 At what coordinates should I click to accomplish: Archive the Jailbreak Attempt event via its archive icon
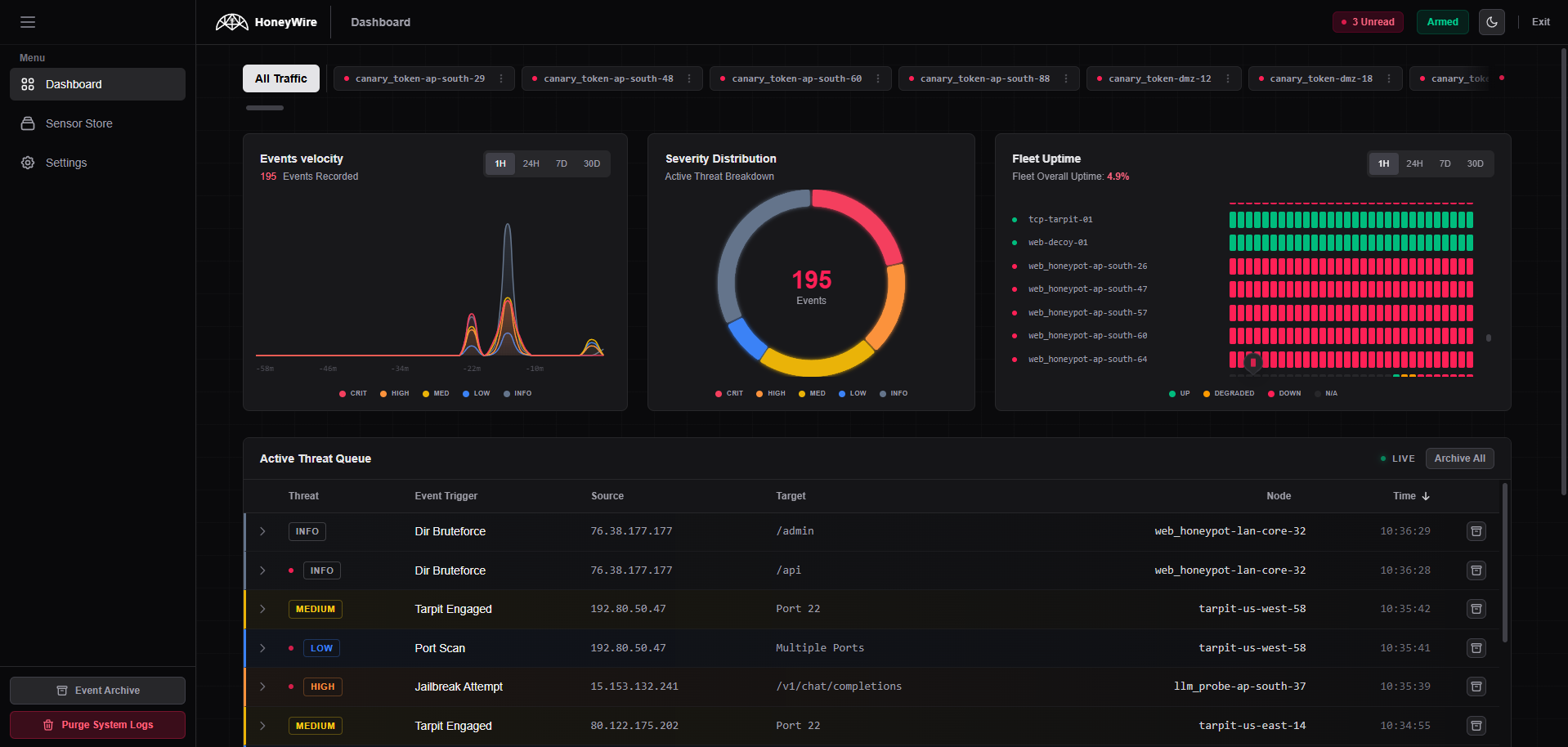1476,687
